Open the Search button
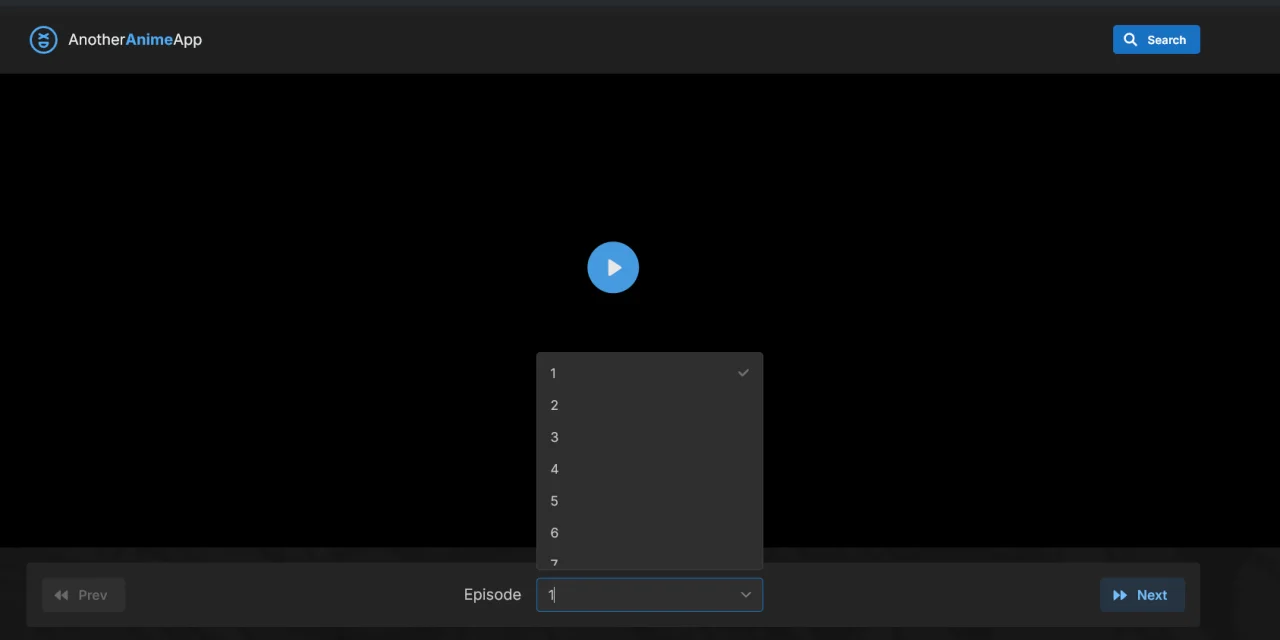1280x640 pixels. [1156, 40]
